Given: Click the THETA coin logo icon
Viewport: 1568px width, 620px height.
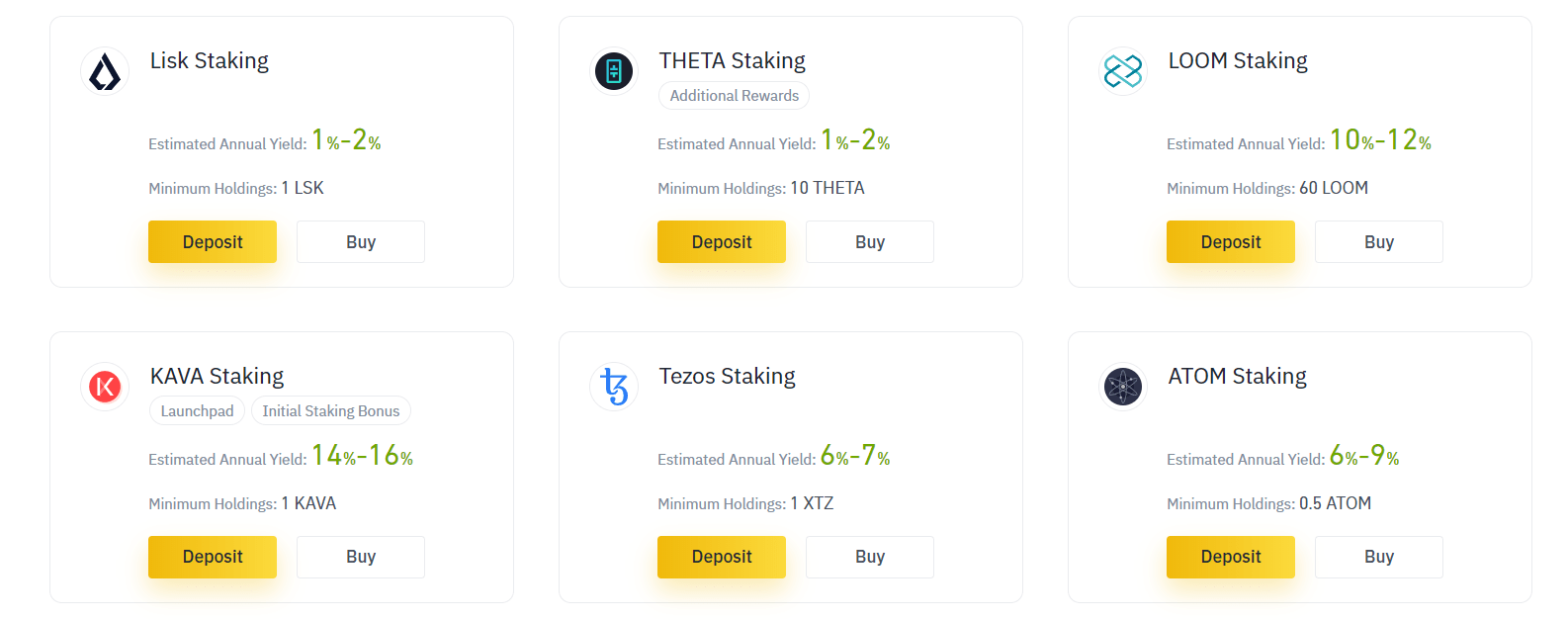Looking at the screenshot, I should [614, 71].
